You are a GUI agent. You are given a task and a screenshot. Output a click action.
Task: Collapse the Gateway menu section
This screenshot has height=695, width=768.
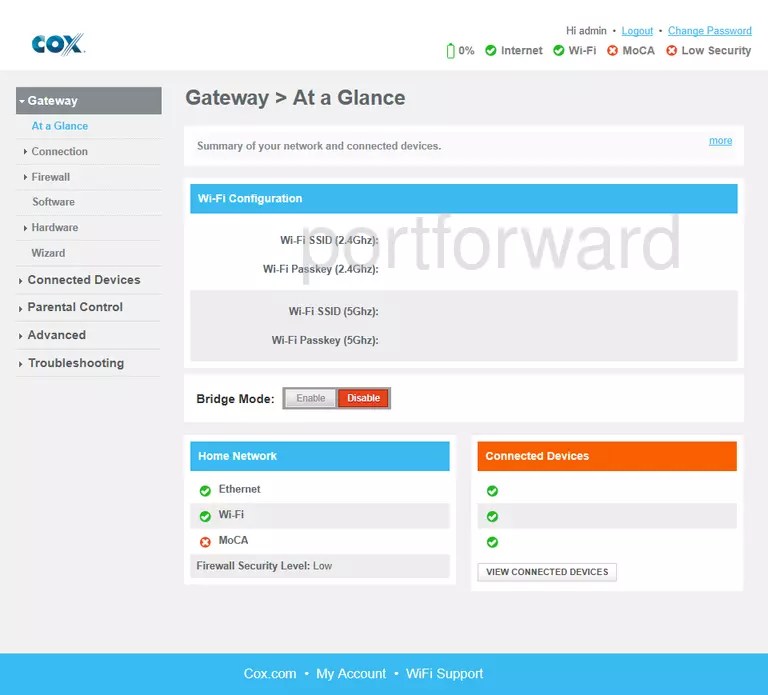point(22,101)
